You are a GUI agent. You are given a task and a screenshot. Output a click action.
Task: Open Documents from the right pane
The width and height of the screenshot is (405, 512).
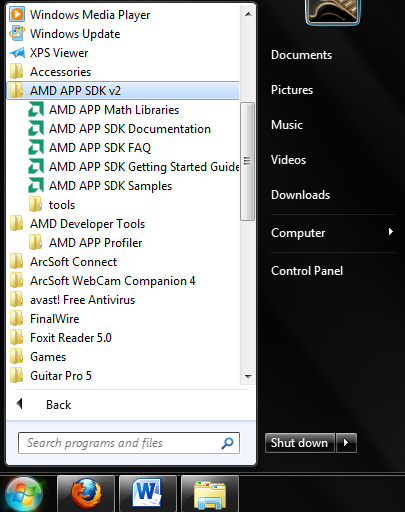click(x=301, y=55)
